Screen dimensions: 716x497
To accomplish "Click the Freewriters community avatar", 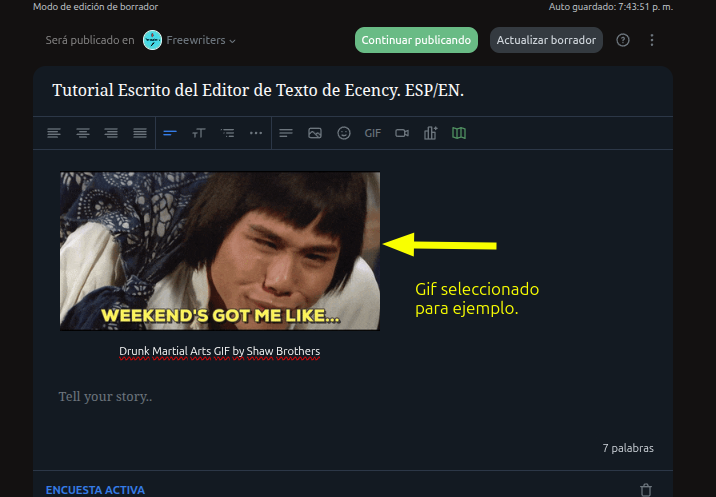I will coord(153,40).
